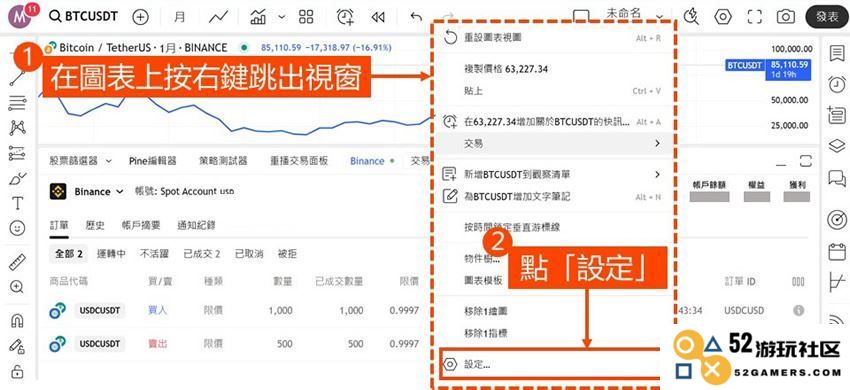This screenshot has height=390, width=850.
Task: Open chart settings hexagon icon in top bar
Action: tap(723, 17)
